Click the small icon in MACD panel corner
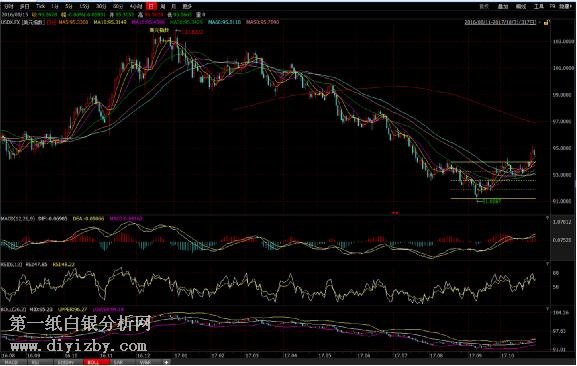Viewport: 577px width, 366px height. point(547,218)
